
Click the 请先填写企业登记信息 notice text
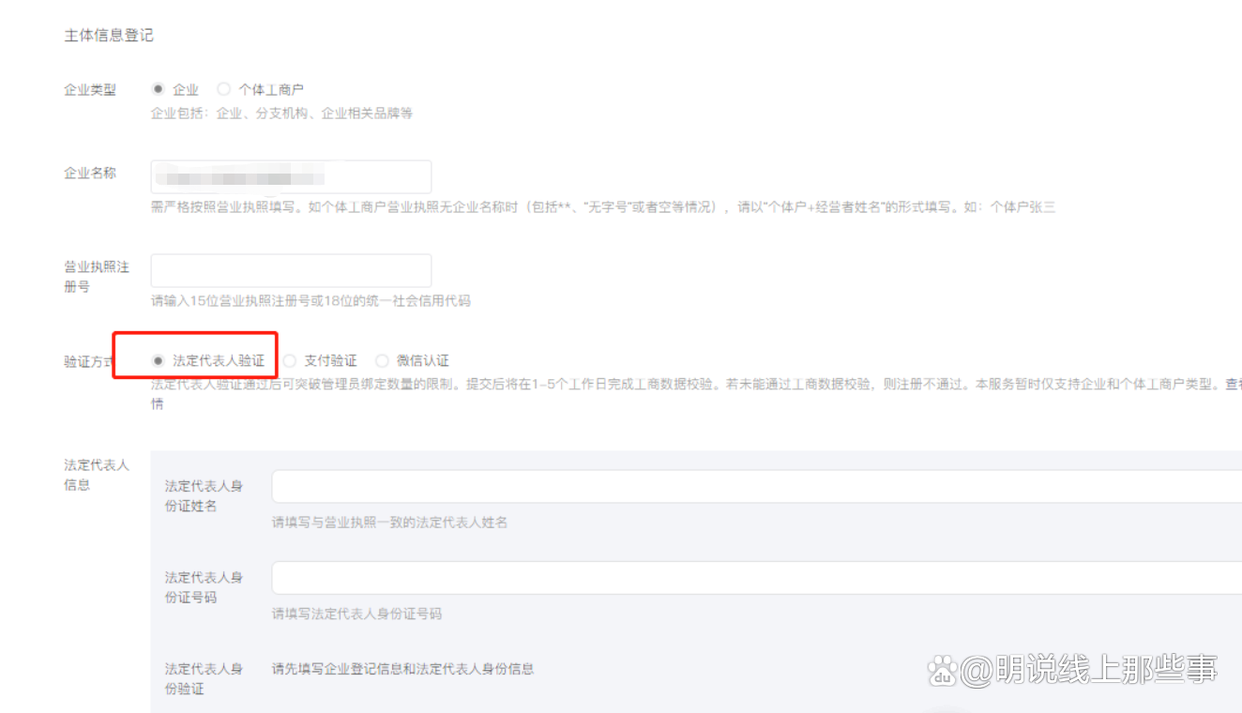pyautogui.click(x=403, y=668)
